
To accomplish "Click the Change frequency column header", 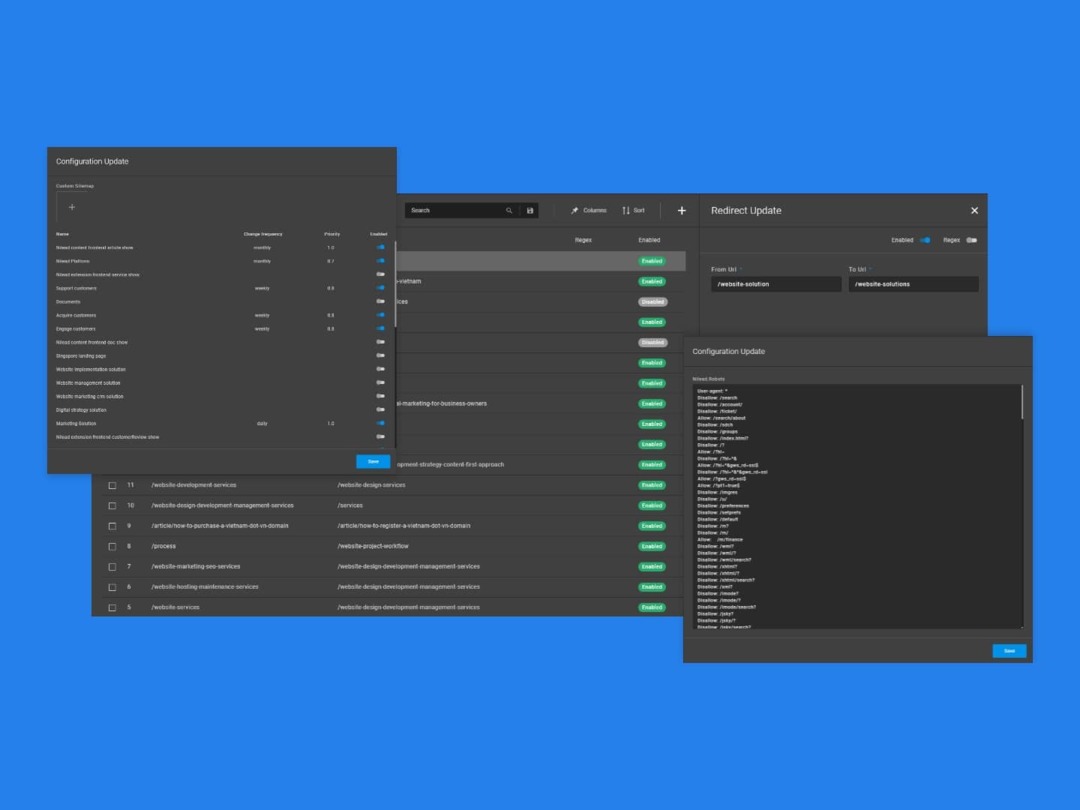I will click(x=262, y=234).
